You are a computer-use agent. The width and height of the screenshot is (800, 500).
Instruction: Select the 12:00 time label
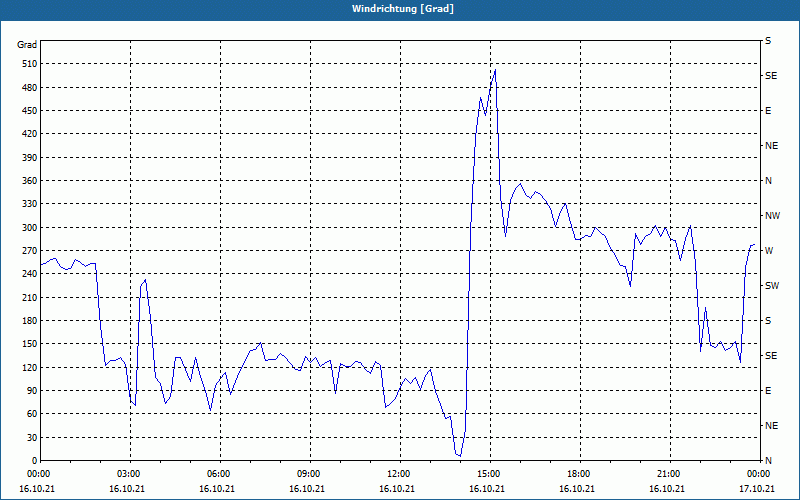398,473
